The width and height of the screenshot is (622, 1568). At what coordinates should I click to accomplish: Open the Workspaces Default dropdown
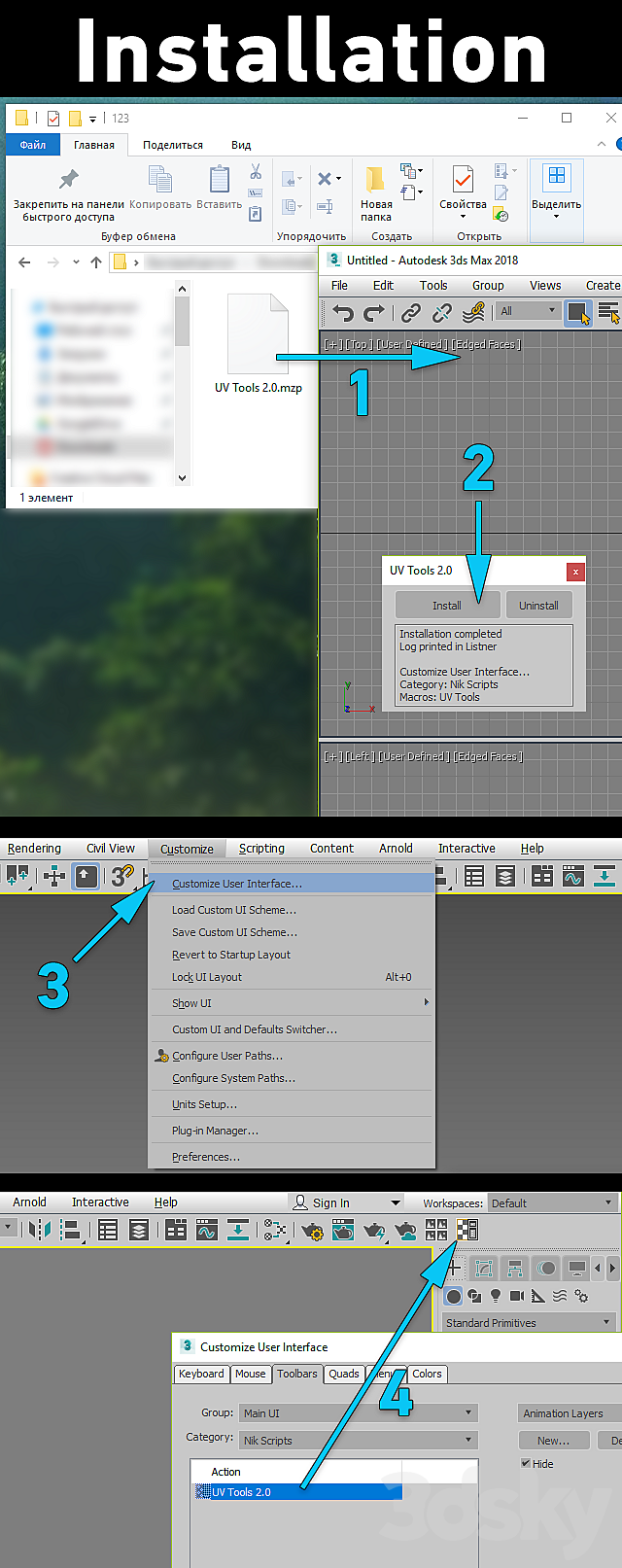[552, 1202]
